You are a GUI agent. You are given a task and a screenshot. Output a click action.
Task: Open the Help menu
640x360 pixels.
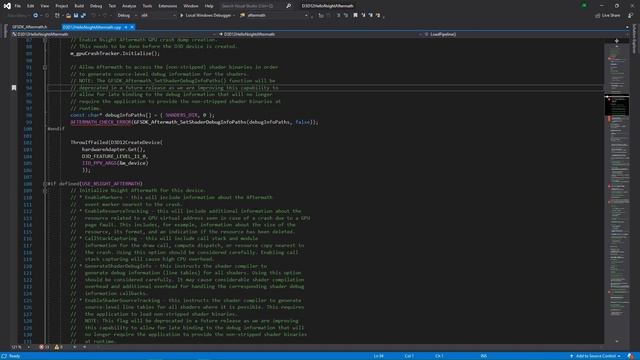[x=209, y=6]
